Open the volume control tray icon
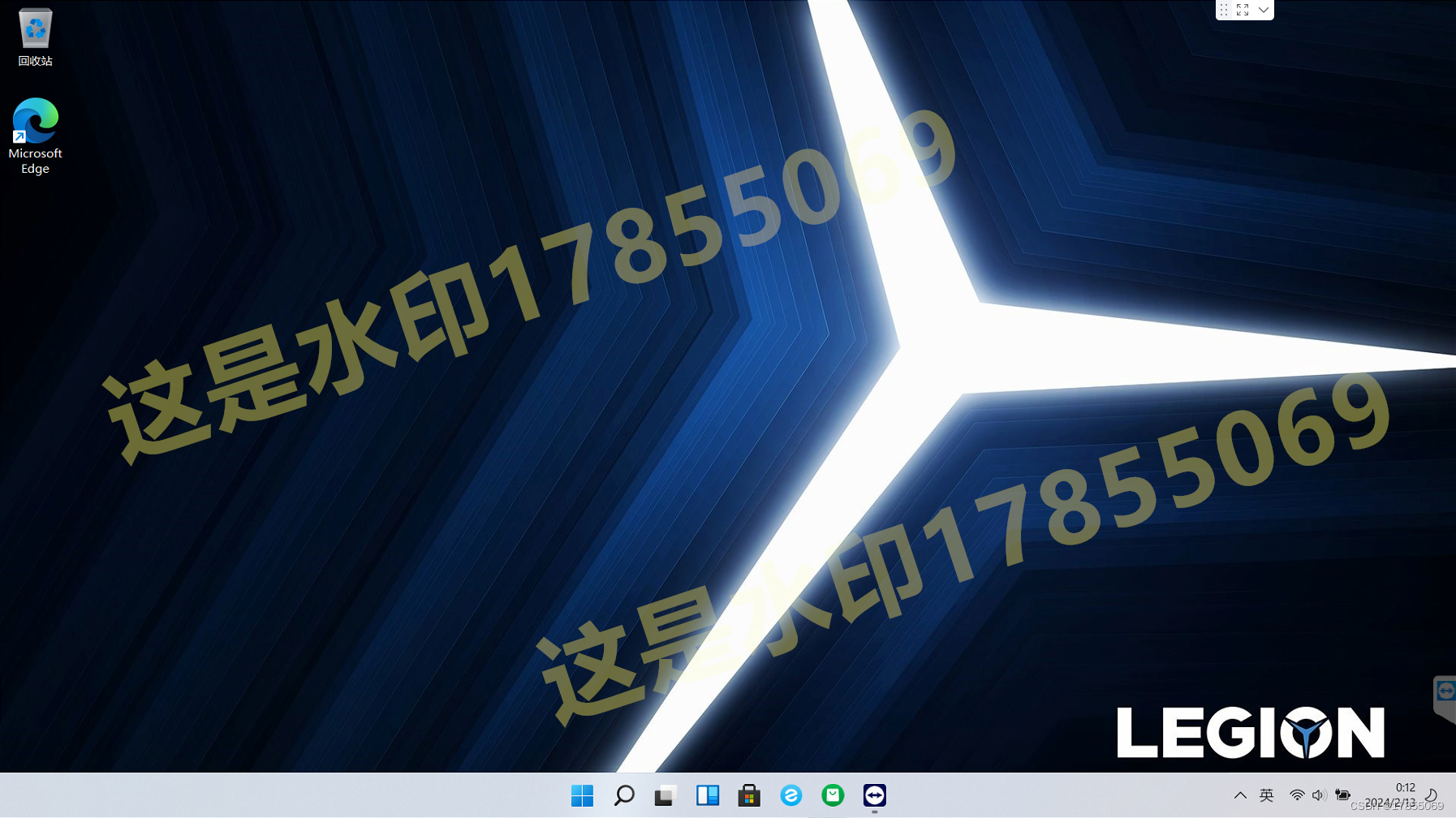1456x818 pixels. point(1319,795)
